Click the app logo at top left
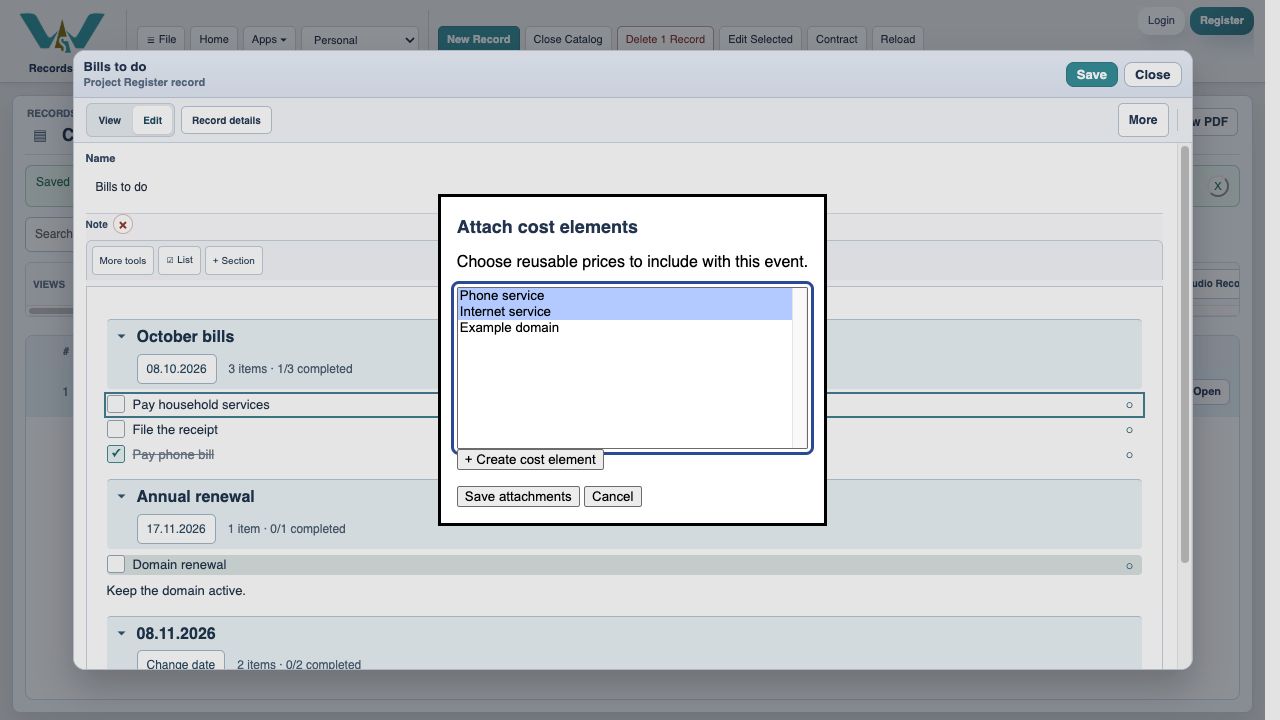 (61, 34)
